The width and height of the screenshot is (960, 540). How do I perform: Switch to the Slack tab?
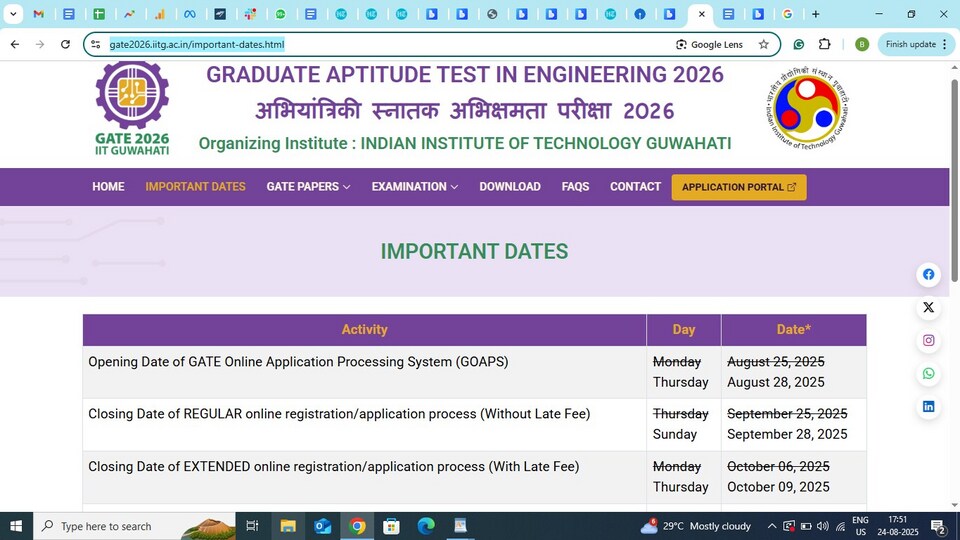pos(250,13)
